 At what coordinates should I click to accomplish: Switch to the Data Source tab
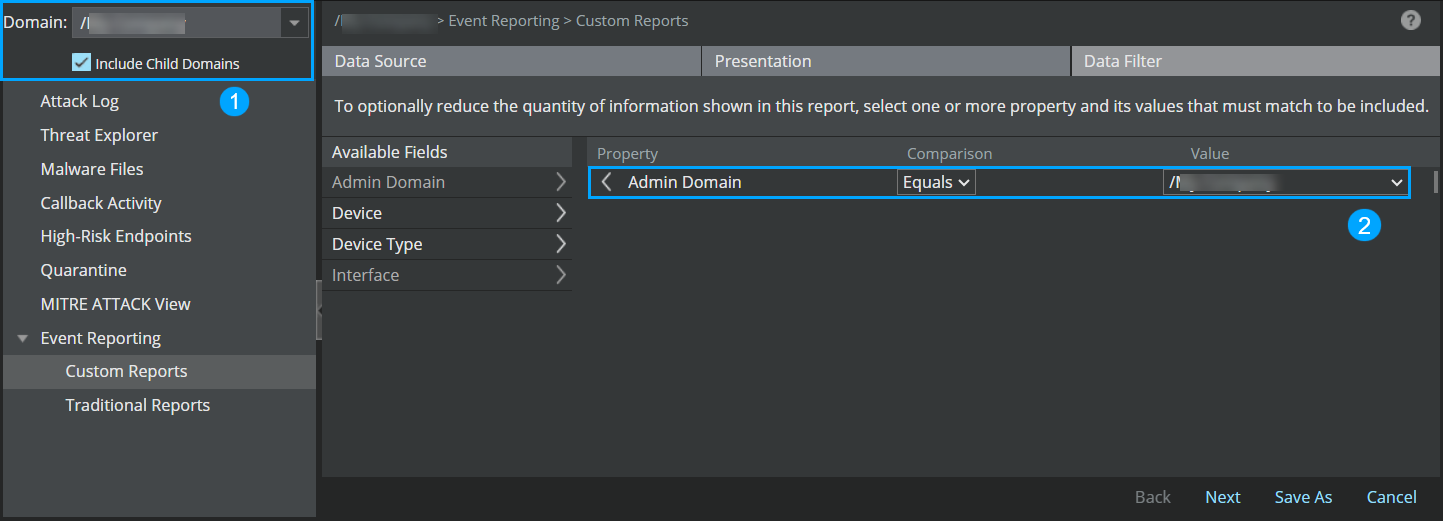511,61
